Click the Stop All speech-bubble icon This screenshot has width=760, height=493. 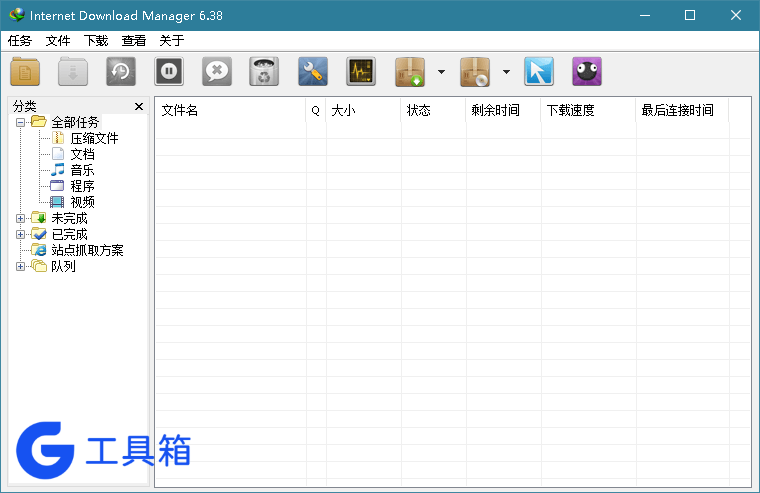[x=217, y=72]
